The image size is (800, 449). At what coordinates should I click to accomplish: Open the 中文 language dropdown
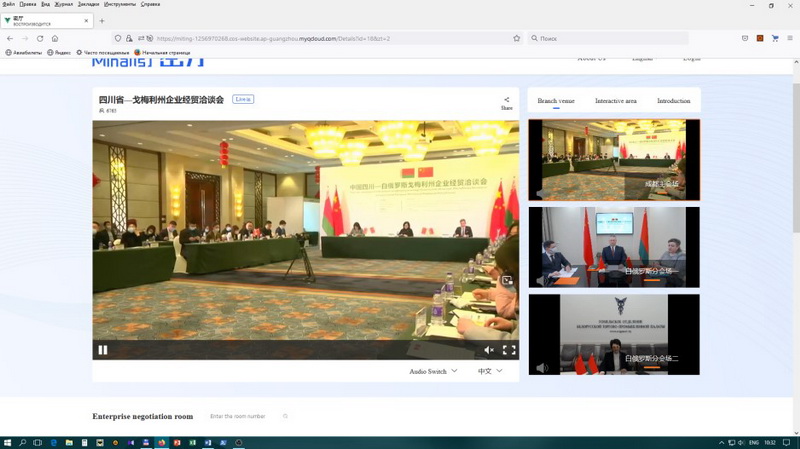[490, 371]
